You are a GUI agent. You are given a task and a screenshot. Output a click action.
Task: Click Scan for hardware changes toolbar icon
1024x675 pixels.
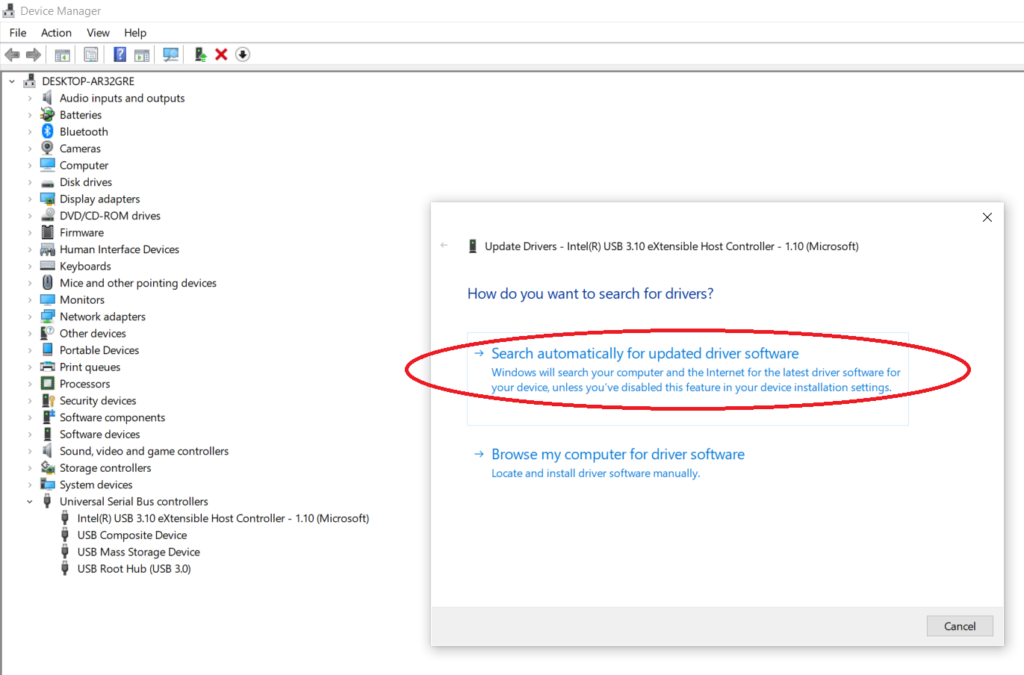click(171, 54)
